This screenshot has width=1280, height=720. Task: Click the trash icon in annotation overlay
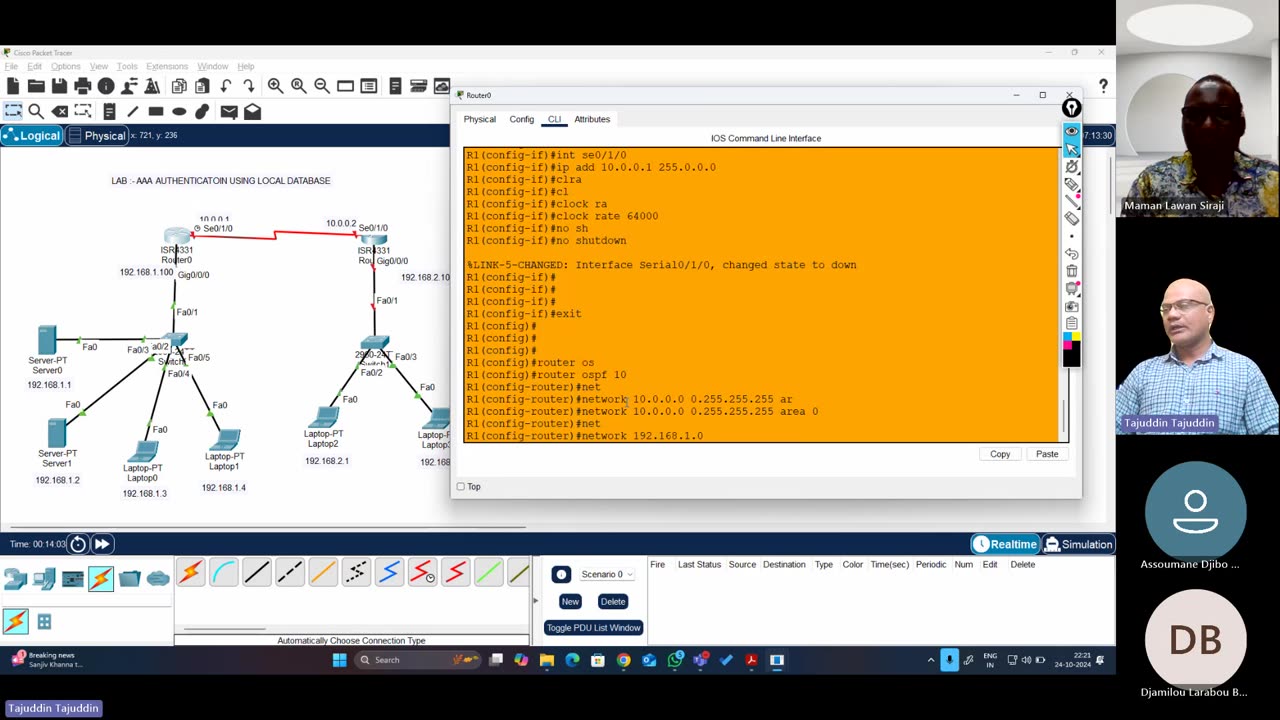click(1071, 271)
